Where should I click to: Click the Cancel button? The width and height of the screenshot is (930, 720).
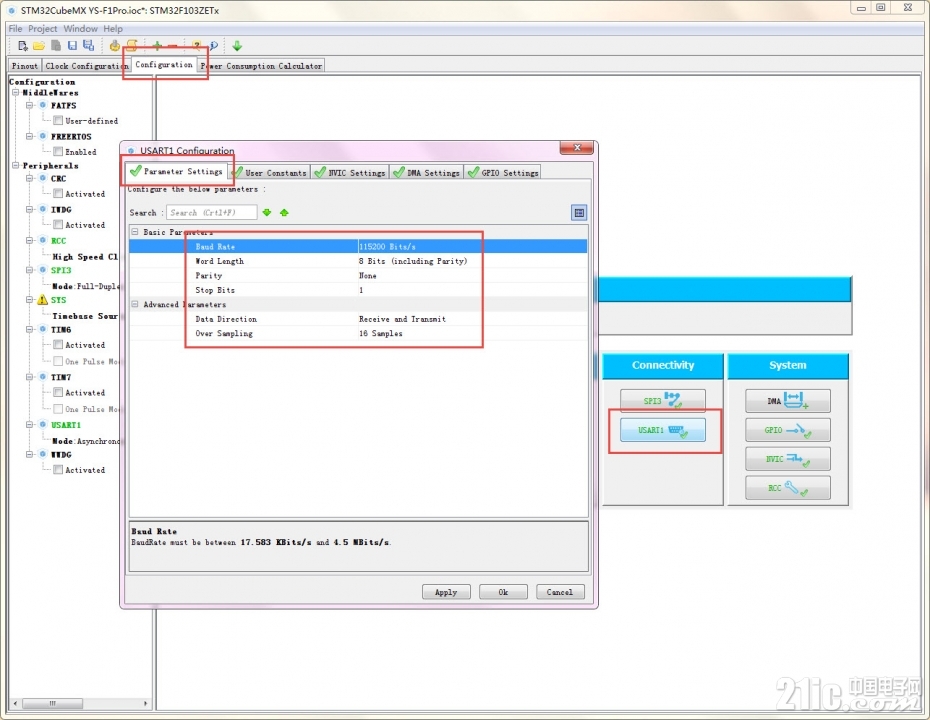[560, 592]
